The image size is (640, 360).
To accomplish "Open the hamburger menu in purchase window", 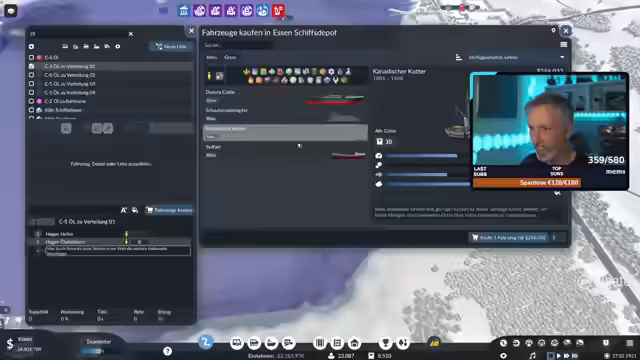I will (x=564, y=44).
